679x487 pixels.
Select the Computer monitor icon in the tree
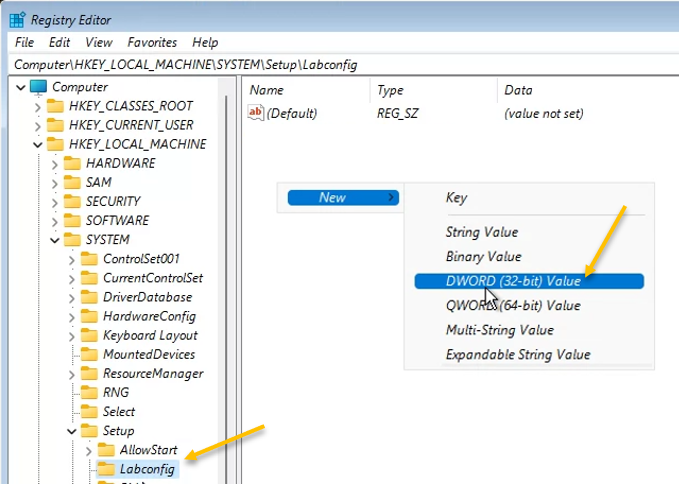tap(38, 87)
